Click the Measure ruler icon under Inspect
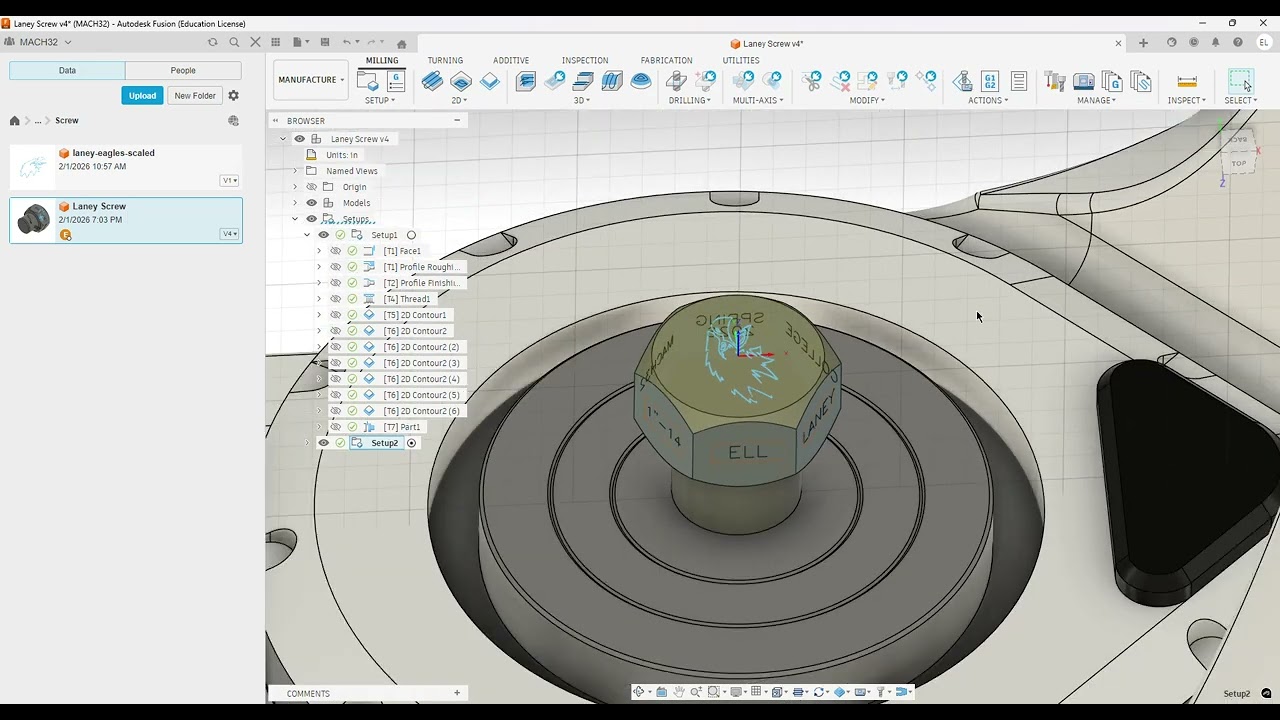 pos(1187,81)
